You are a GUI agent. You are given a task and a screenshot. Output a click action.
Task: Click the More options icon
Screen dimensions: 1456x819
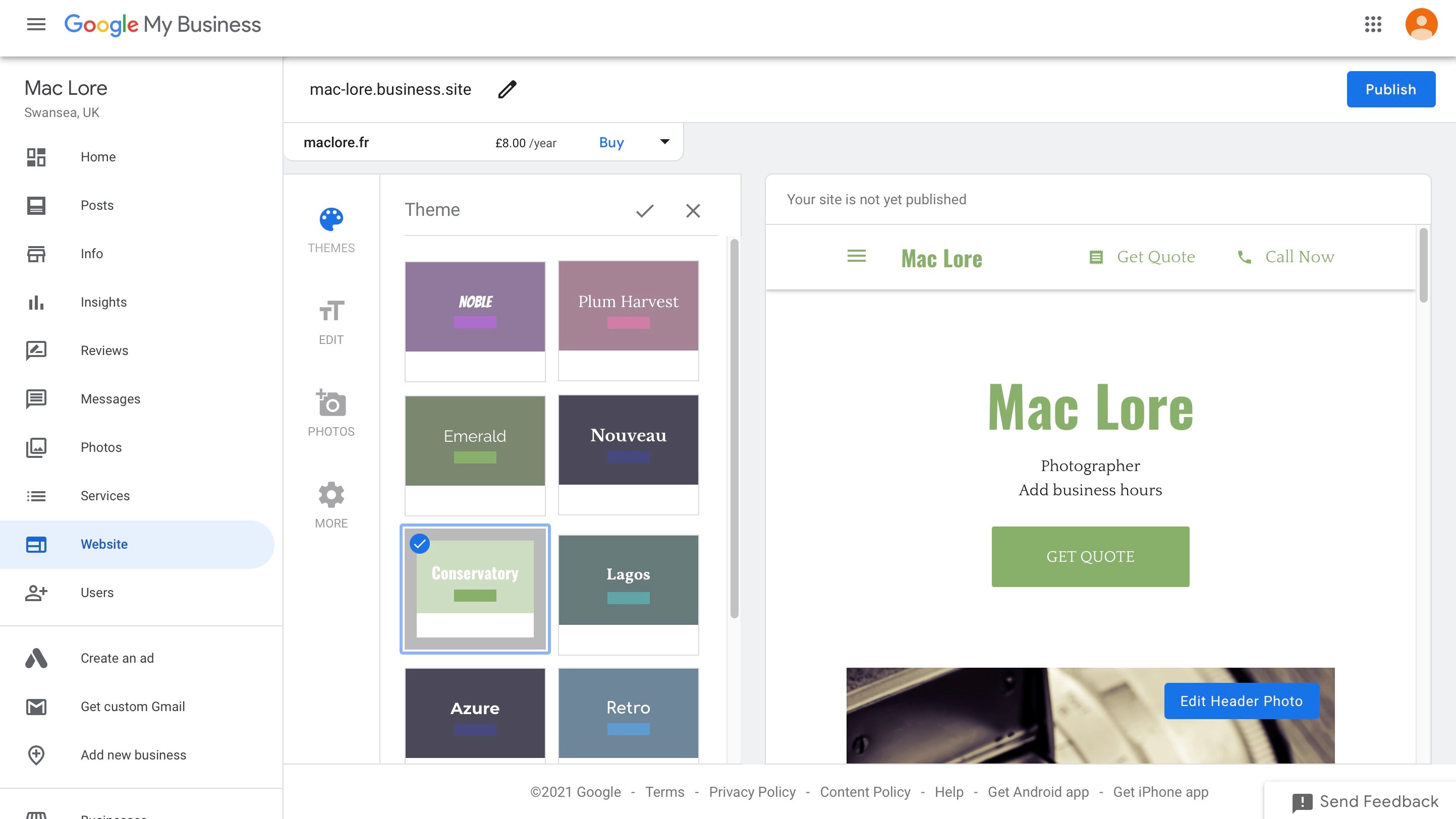click(x=331, y=494)
